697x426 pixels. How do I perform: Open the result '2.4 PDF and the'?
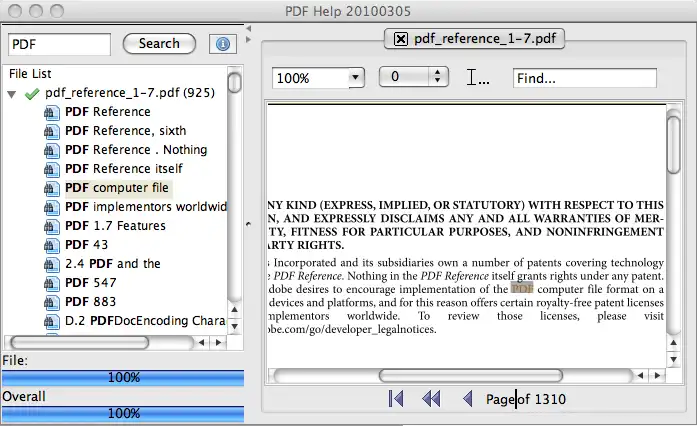point(112,264)
